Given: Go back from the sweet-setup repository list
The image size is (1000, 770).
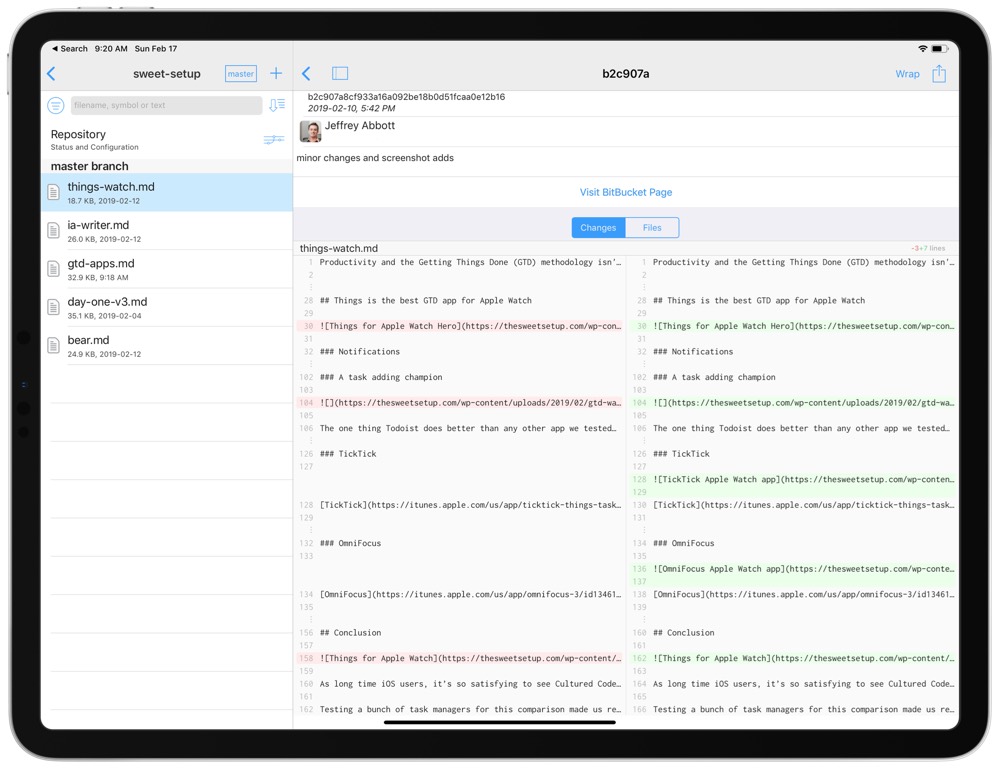Looking at the screenshot, I should tap(52, 74).
